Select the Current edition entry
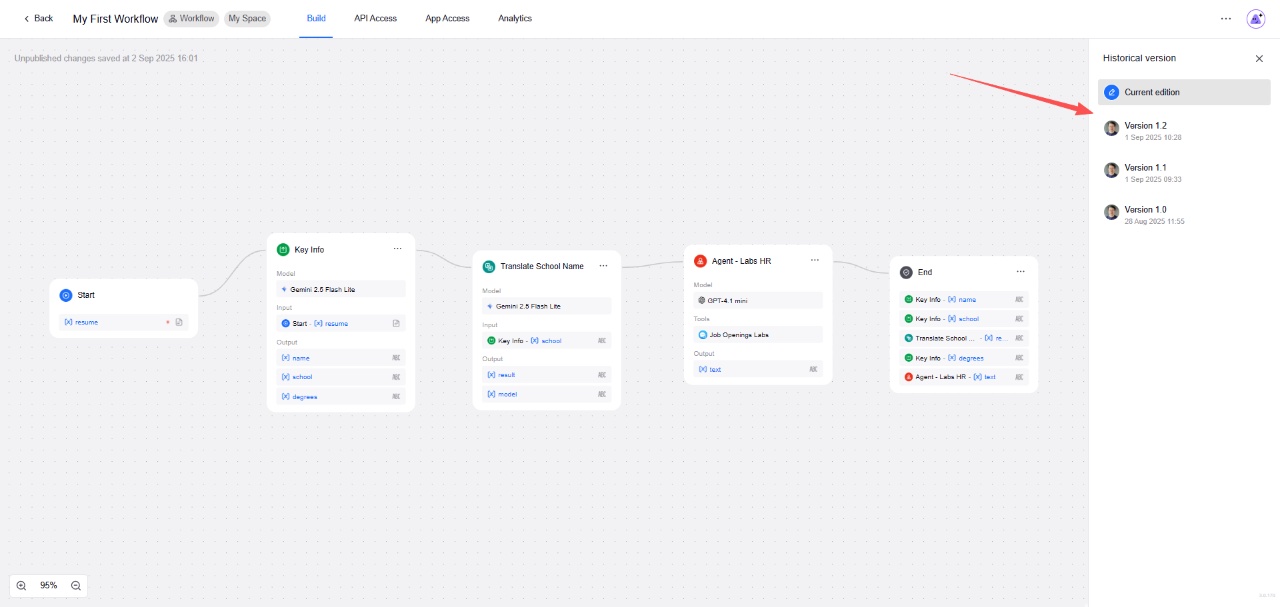The width and height of the screenshot is (1280, 607). 1184,92
